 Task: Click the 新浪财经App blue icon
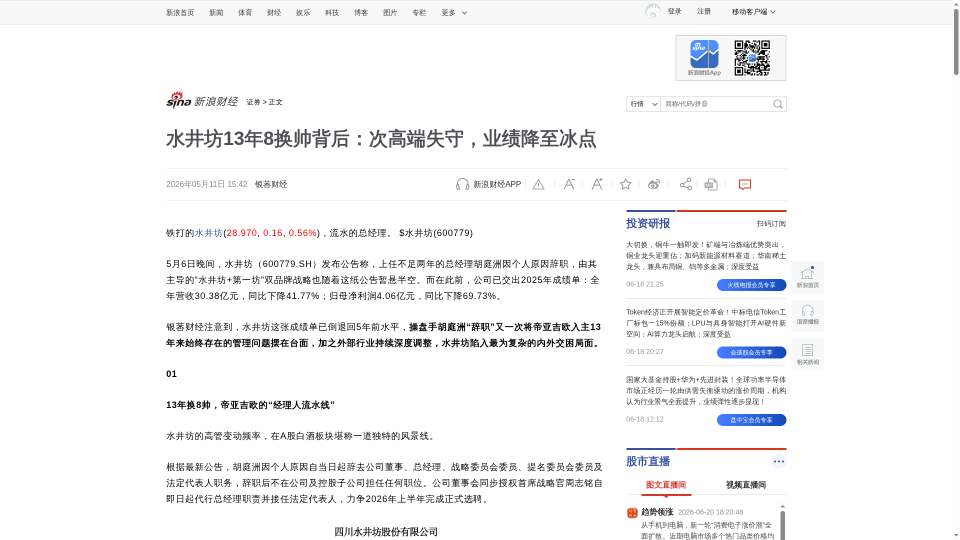[x=704, y=54]
